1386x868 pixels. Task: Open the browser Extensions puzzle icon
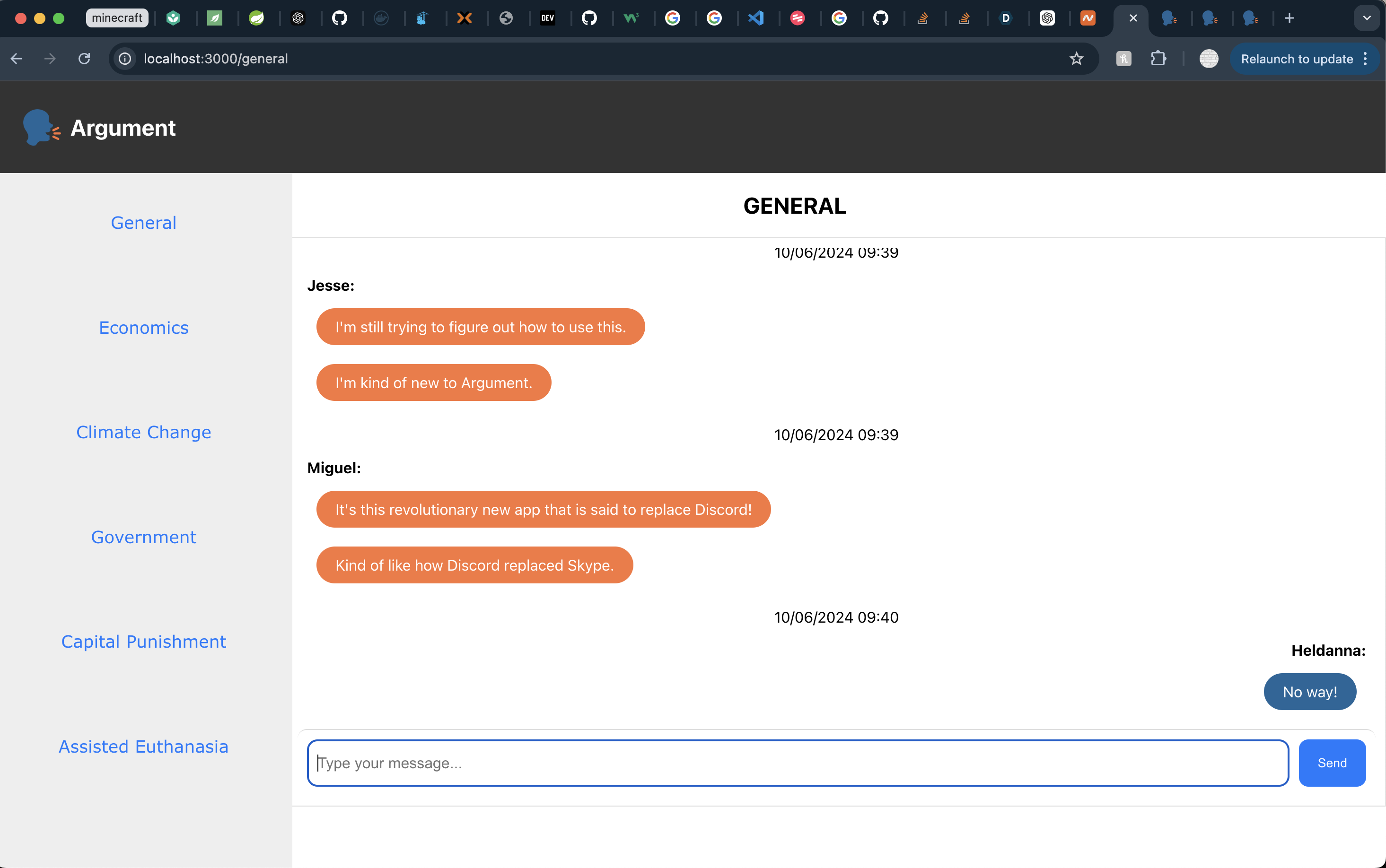(1158, 59)
